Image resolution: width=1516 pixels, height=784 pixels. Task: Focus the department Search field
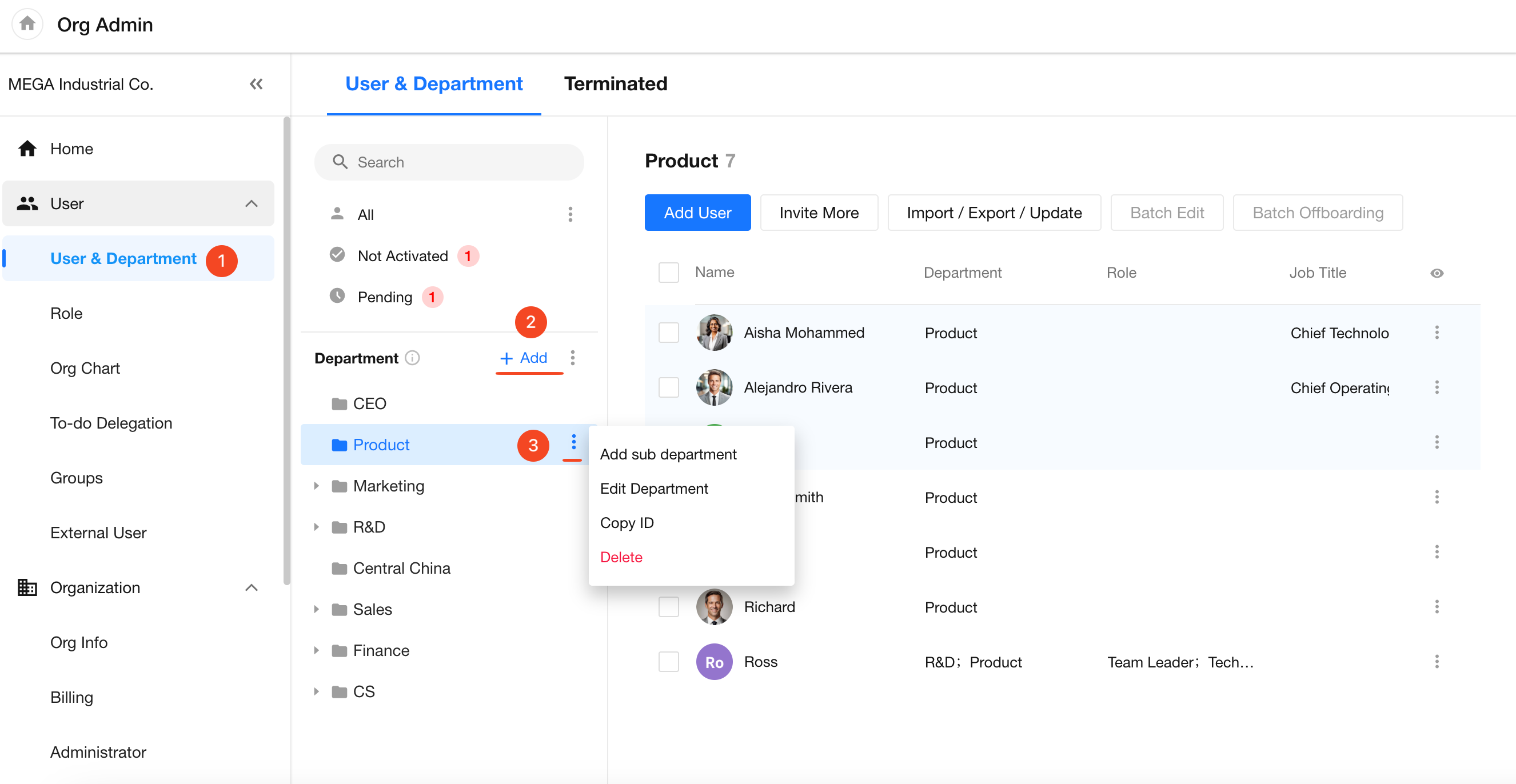click(449, 162)
